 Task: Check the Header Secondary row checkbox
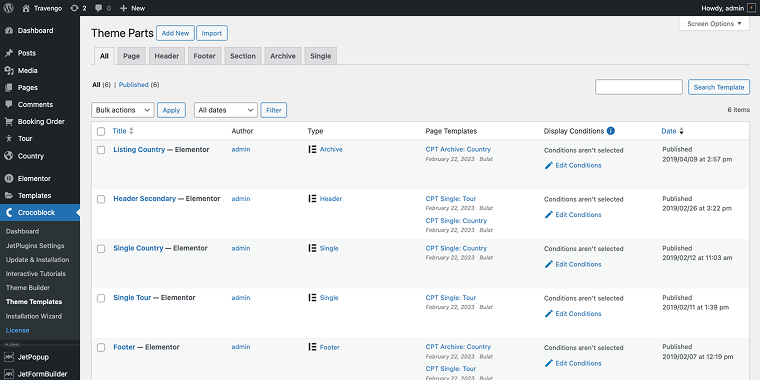click(101, 199)
